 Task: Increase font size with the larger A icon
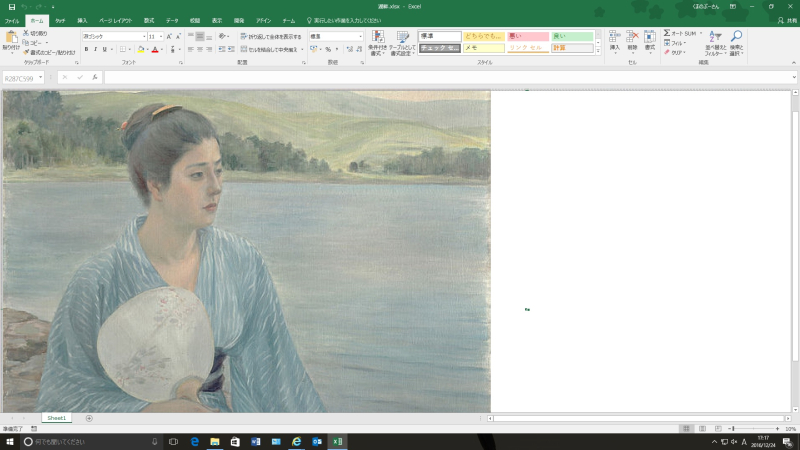coord(169,37)
